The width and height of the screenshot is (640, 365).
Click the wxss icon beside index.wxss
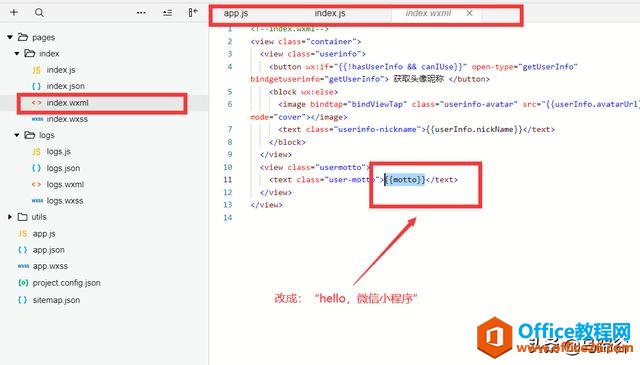37,119
